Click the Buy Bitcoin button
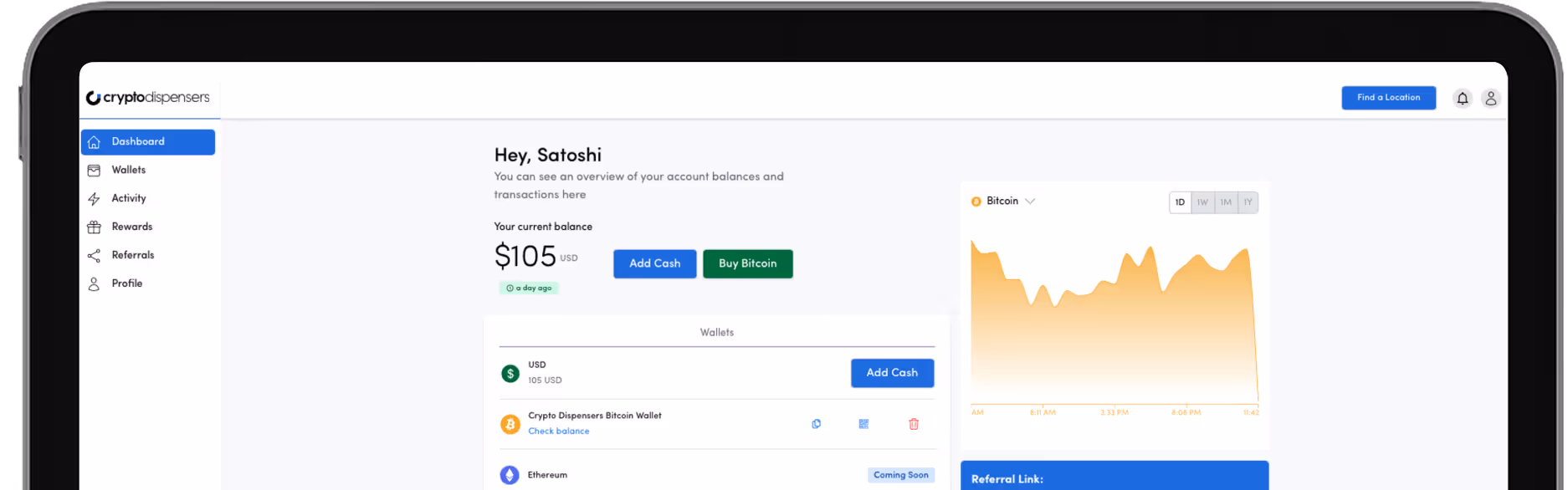The image size is (1568, 490). click(748, 264)
